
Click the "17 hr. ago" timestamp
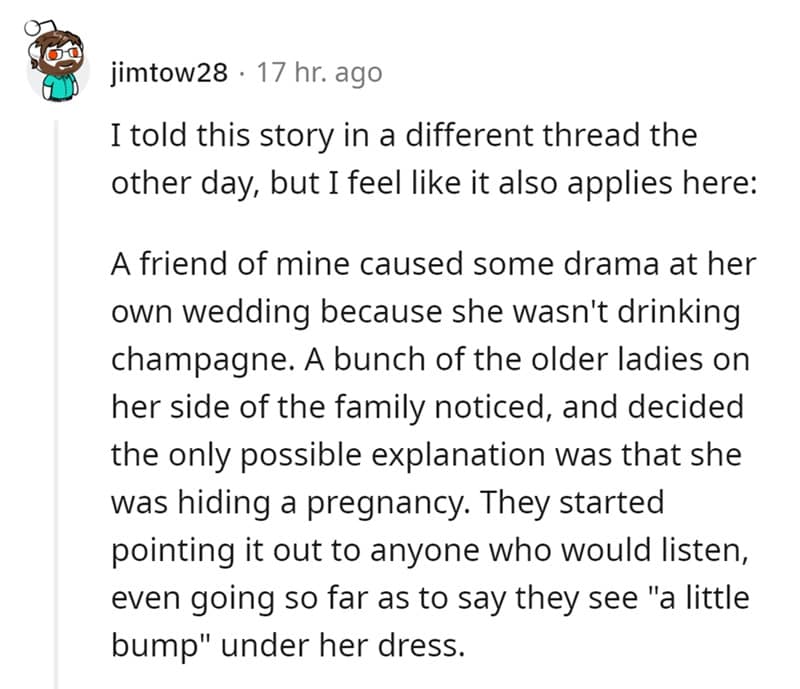click(319, 74)
